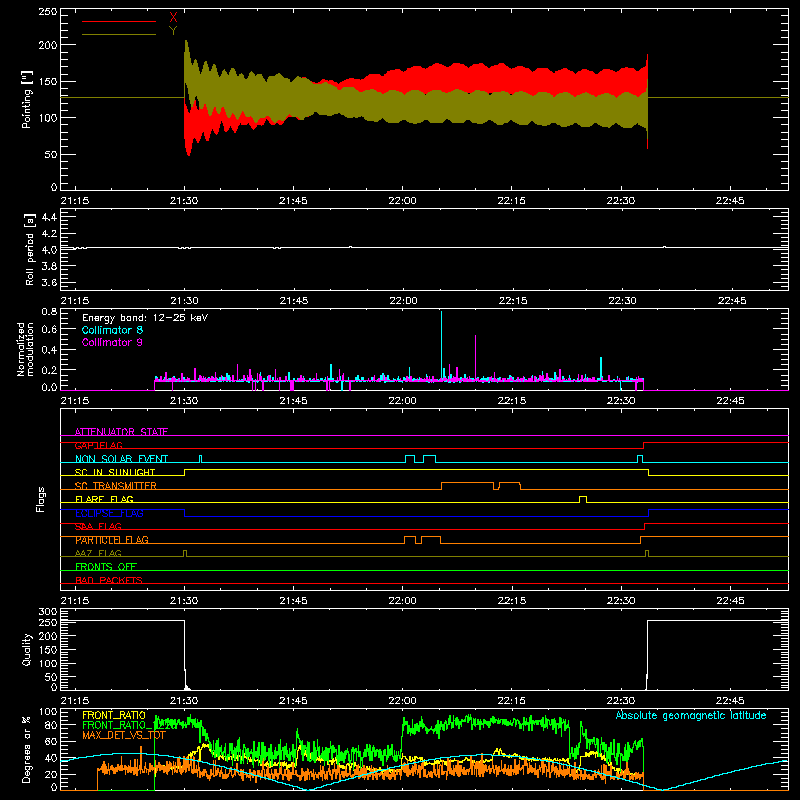Click the Collimator 9 legend entry

tap(112, 342)
